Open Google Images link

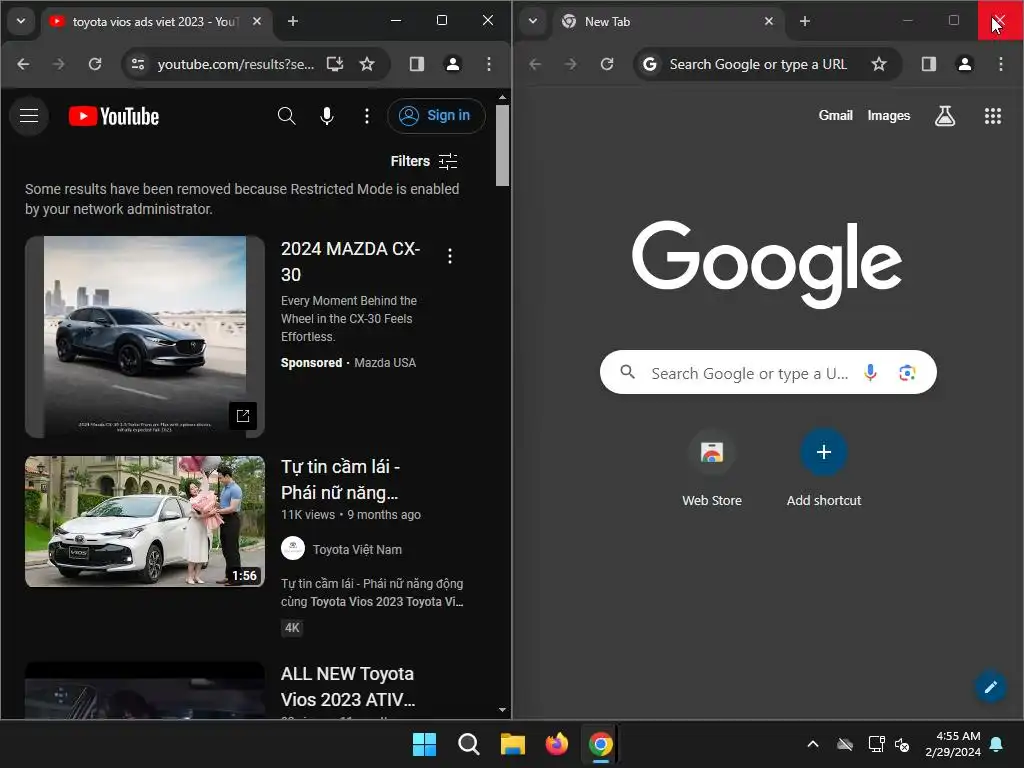888,116
